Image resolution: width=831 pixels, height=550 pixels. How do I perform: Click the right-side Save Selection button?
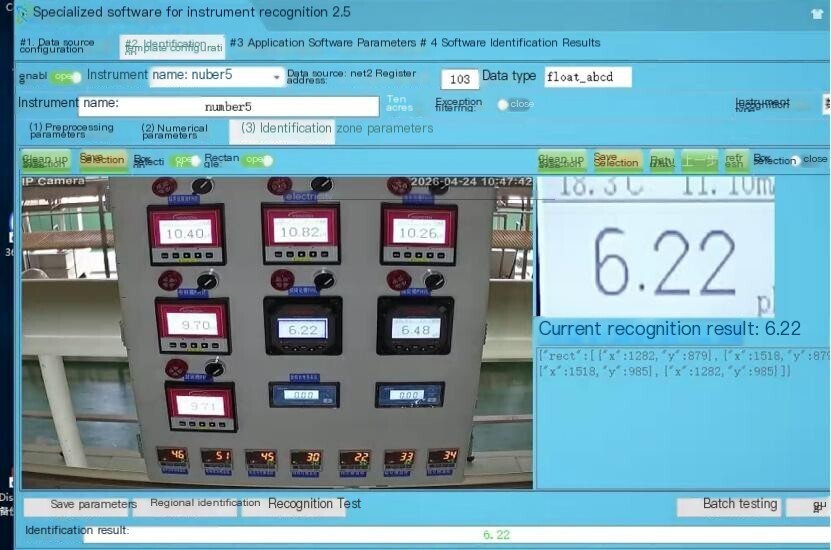pos(616,160)
